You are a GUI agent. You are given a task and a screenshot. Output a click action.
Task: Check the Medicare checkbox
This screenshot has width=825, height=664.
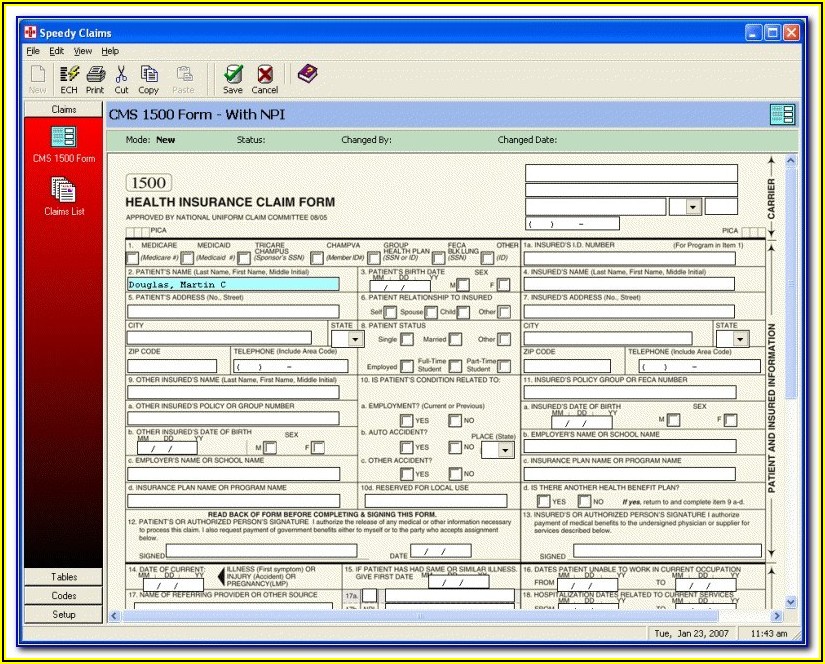(x=132, y=258)
